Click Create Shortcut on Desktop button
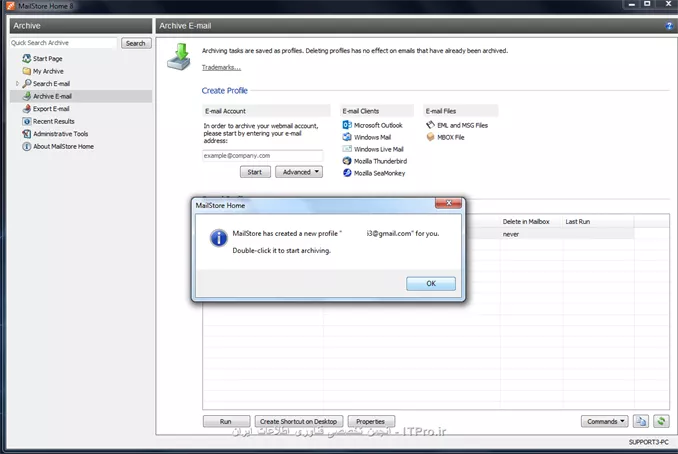Viewport: 678px width, 454px height. (299, 422)
